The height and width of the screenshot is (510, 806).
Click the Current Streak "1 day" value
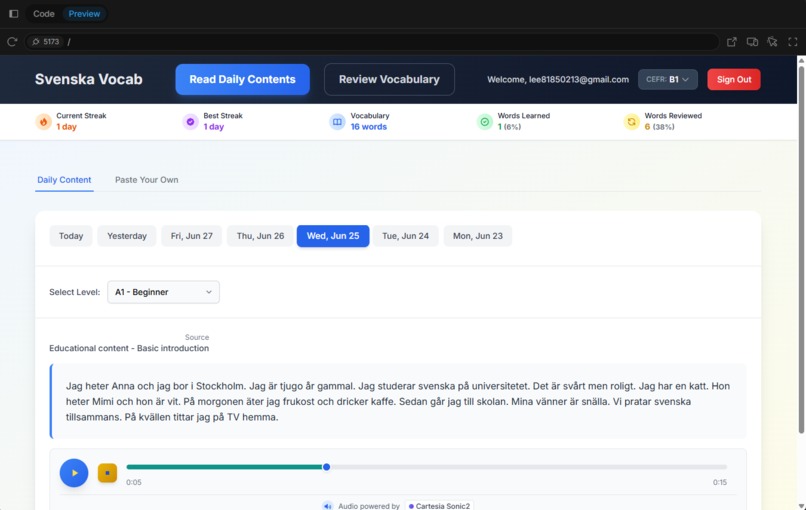[x=66, y=126]
